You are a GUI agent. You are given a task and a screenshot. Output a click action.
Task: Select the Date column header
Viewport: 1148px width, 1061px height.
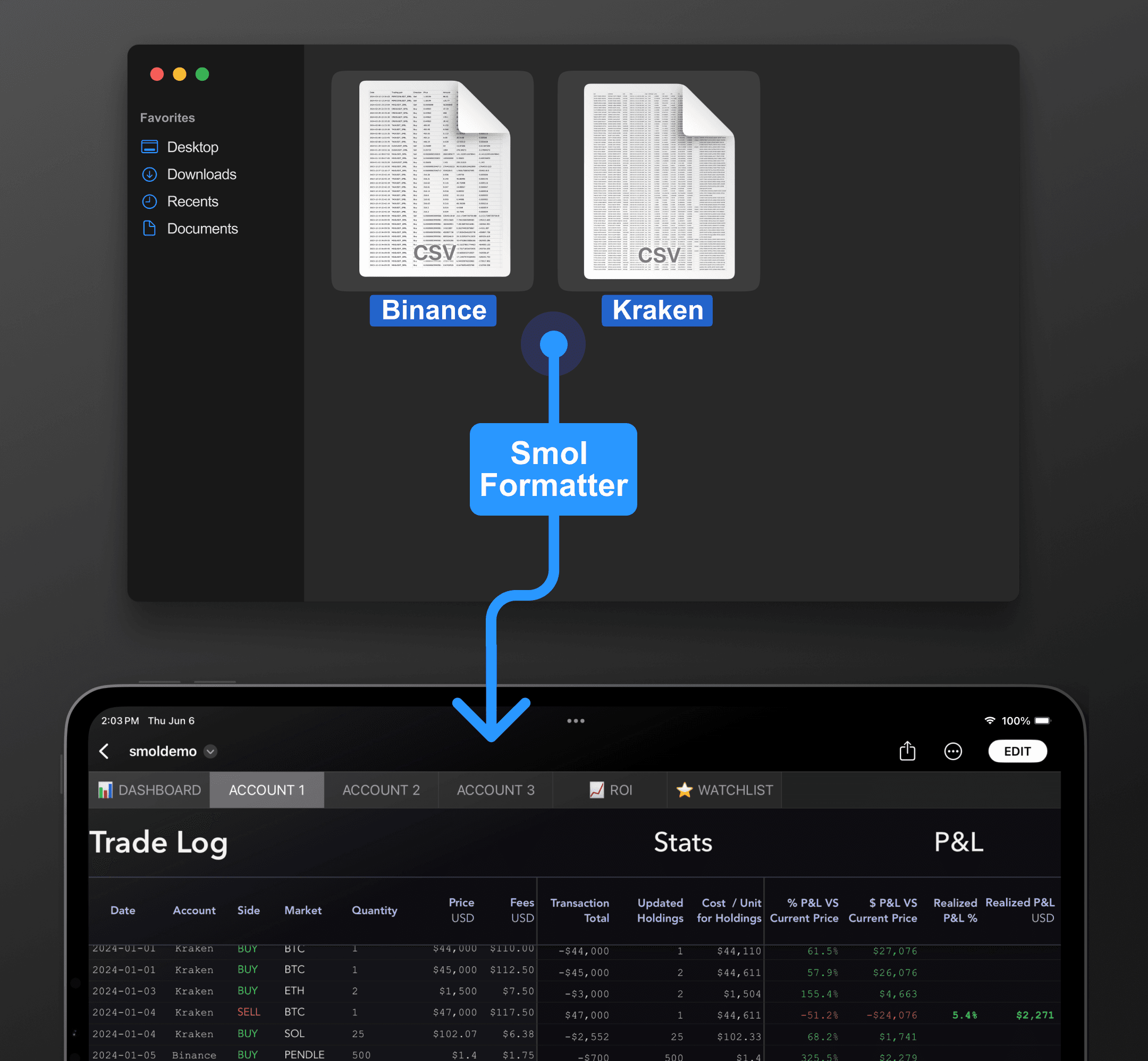[123, 910]
